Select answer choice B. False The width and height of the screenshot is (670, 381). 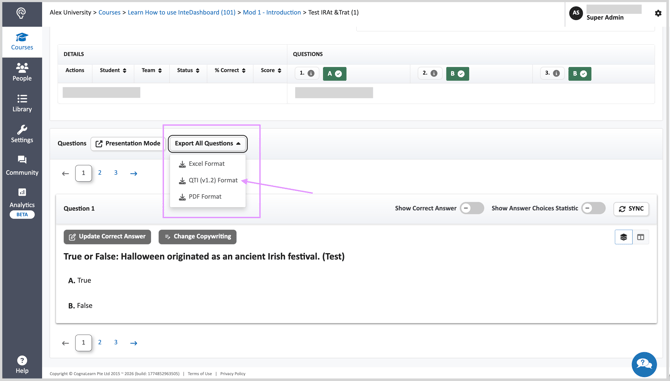[80, 306]
